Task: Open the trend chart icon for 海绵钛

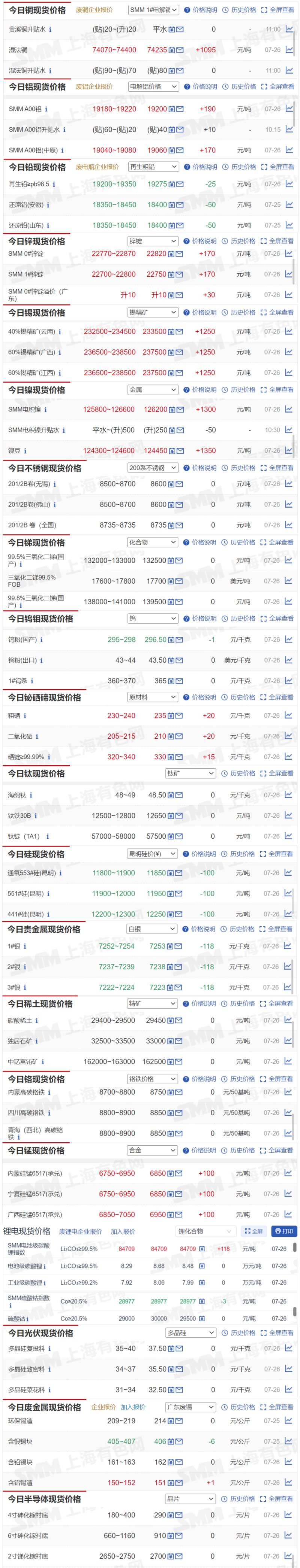Action: pos(288,795)
